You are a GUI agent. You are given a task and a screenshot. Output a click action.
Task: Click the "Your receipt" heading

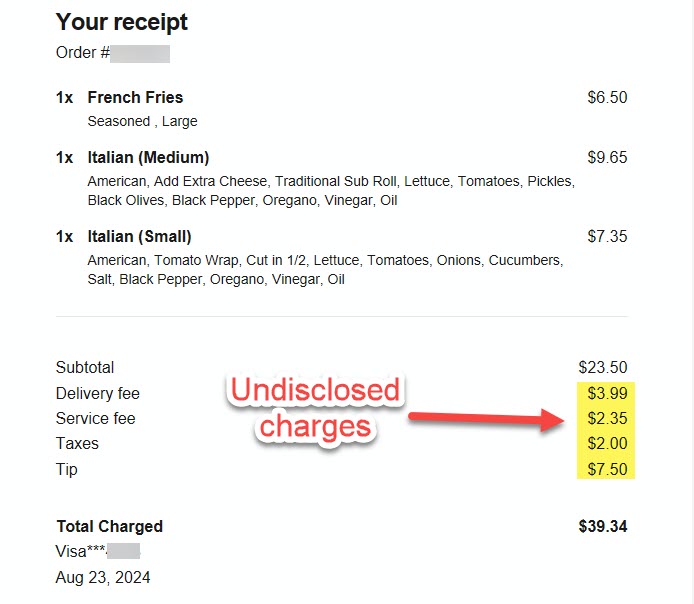122,22
